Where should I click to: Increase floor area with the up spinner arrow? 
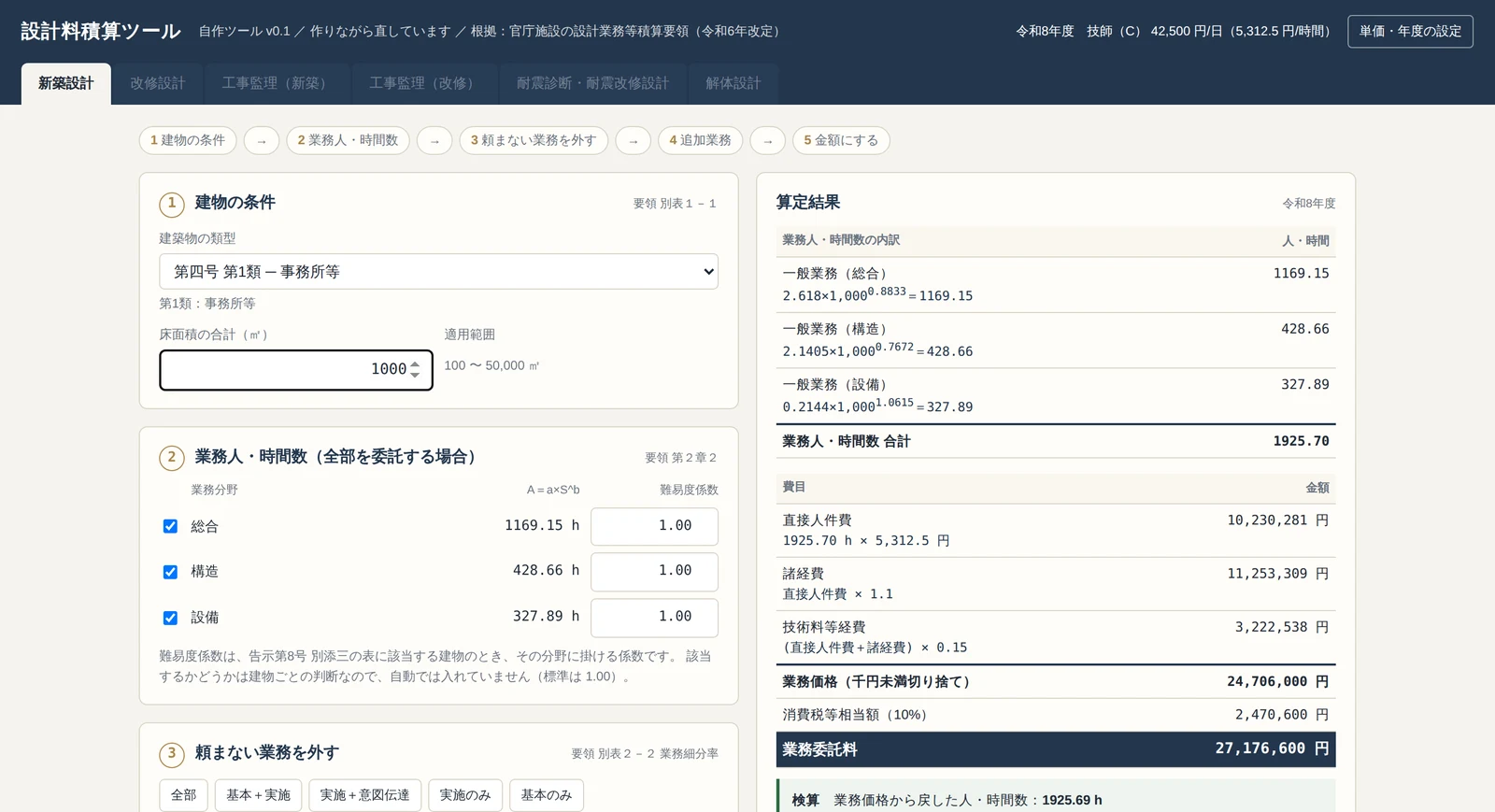(415, 364)
